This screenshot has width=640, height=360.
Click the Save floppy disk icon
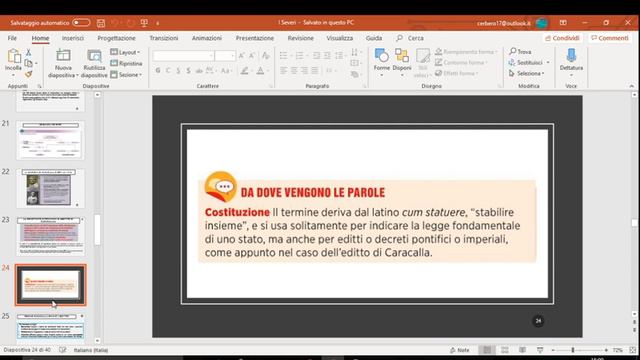[x=101, y=23]
